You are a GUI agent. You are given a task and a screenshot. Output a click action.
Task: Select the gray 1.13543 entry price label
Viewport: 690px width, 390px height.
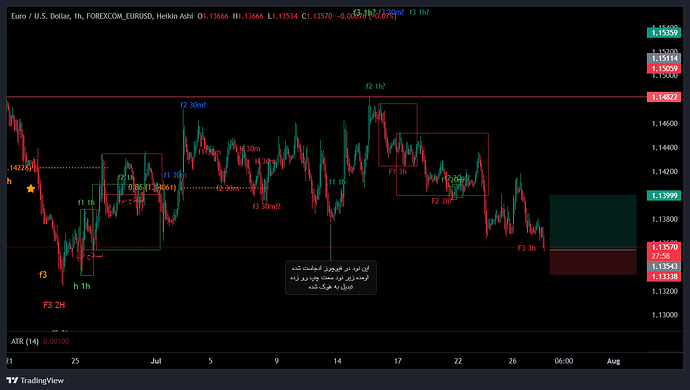point(664,266)
